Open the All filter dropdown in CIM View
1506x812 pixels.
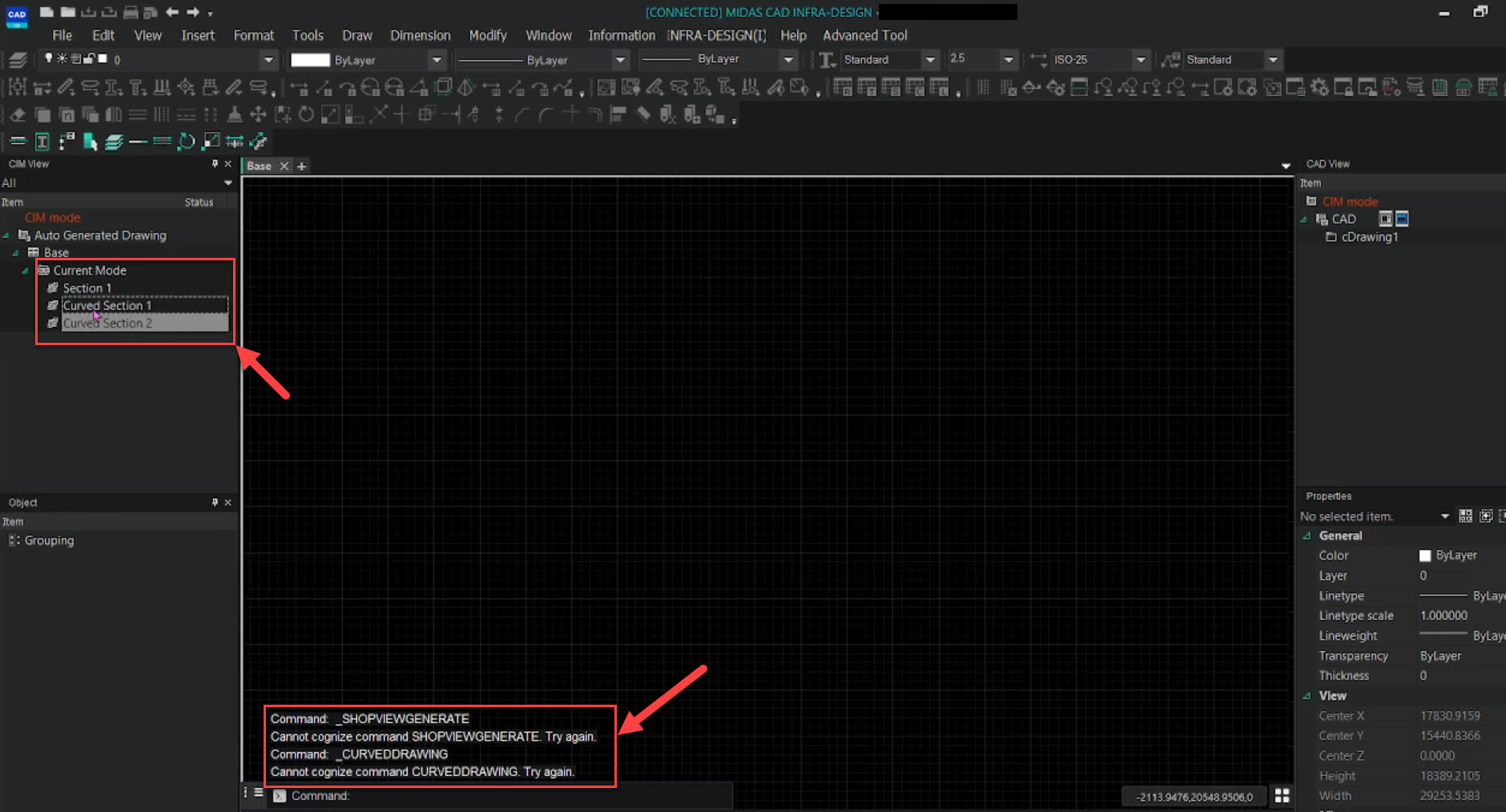tap(228, 183)
